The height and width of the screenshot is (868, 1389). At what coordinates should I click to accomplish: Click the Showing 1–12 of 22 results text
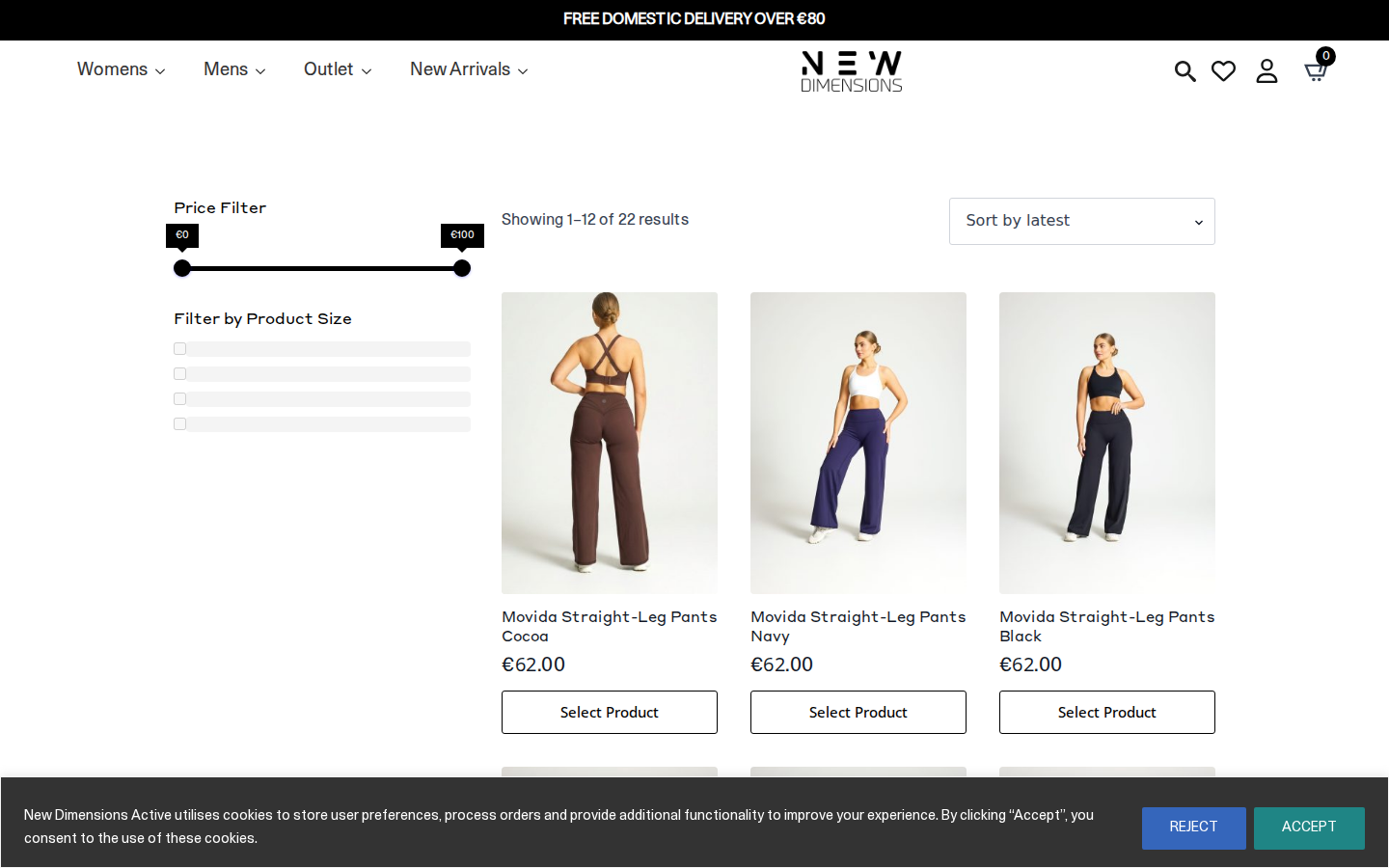(x=595, y=220)
